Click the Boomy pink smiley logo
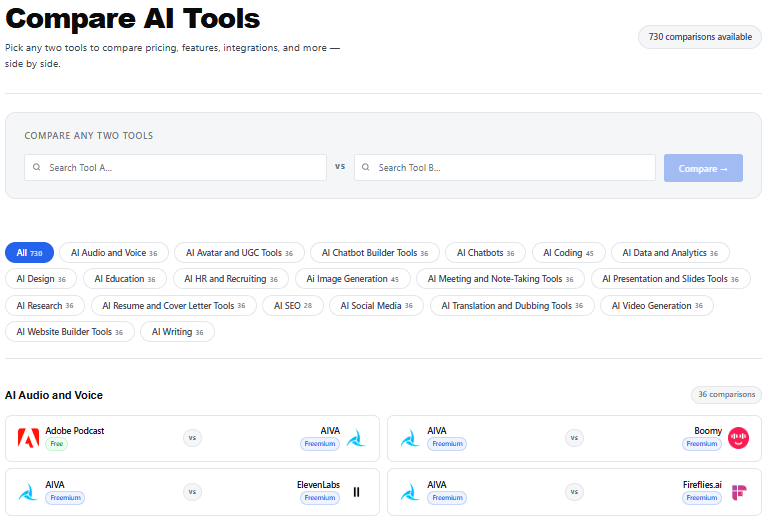The image size is (783, 522). point(738,438)
